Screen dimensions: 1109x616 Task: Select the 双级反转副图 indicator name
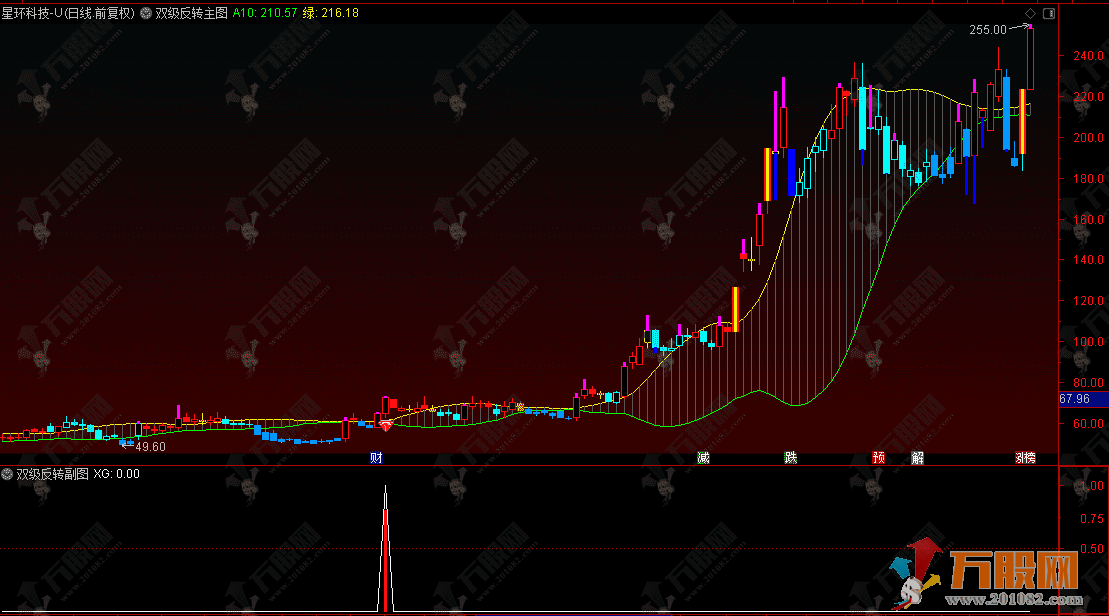tap(53, 474)
